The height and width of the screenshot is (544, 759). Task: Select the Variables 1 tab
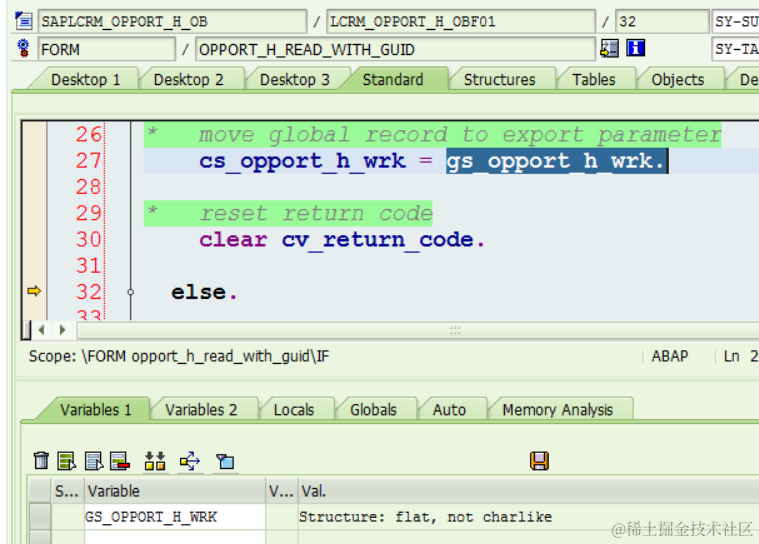coord(96,410)
